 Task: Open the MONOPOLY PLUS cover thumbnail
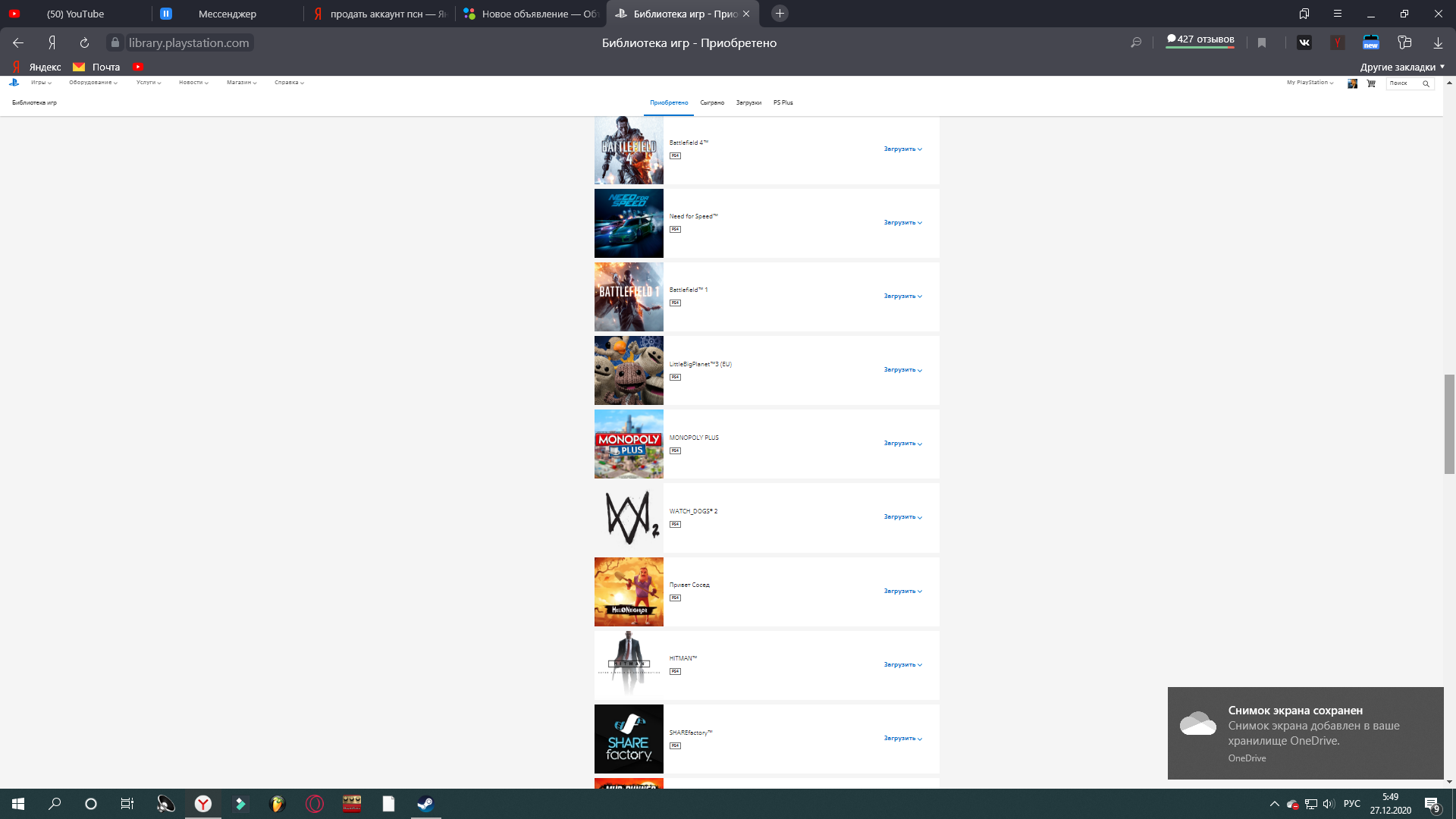tap(629, 444)
